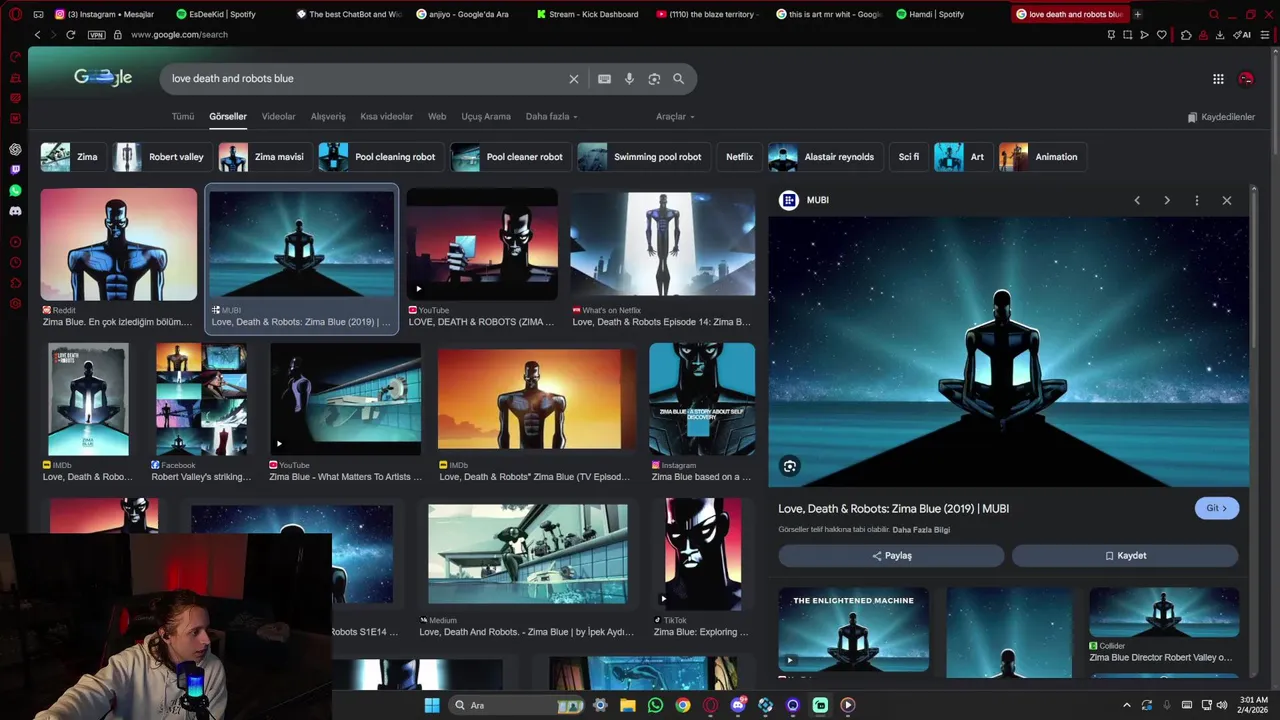Click the Paylaş share button
The image size is (1280, 720).
pyautogui.click(x=891, y=556)
